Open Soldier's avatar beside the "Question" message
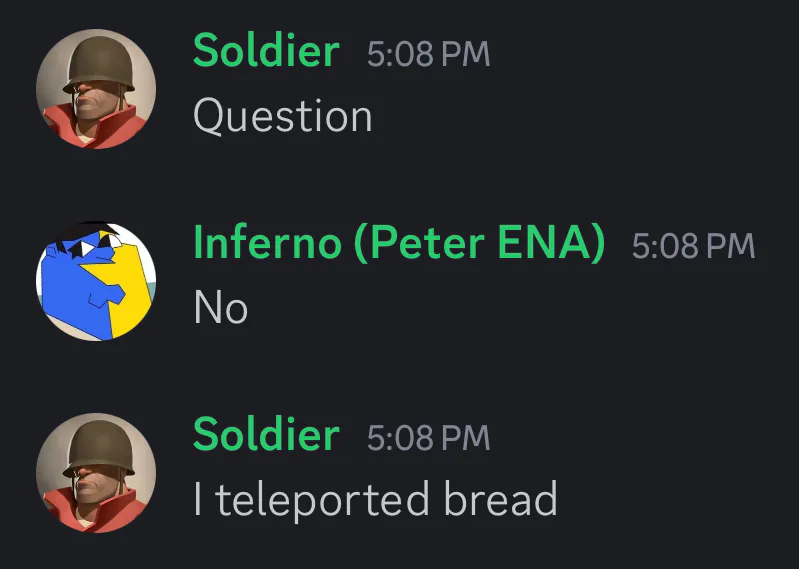Viewport: 799px width, 569px height. 96,89
